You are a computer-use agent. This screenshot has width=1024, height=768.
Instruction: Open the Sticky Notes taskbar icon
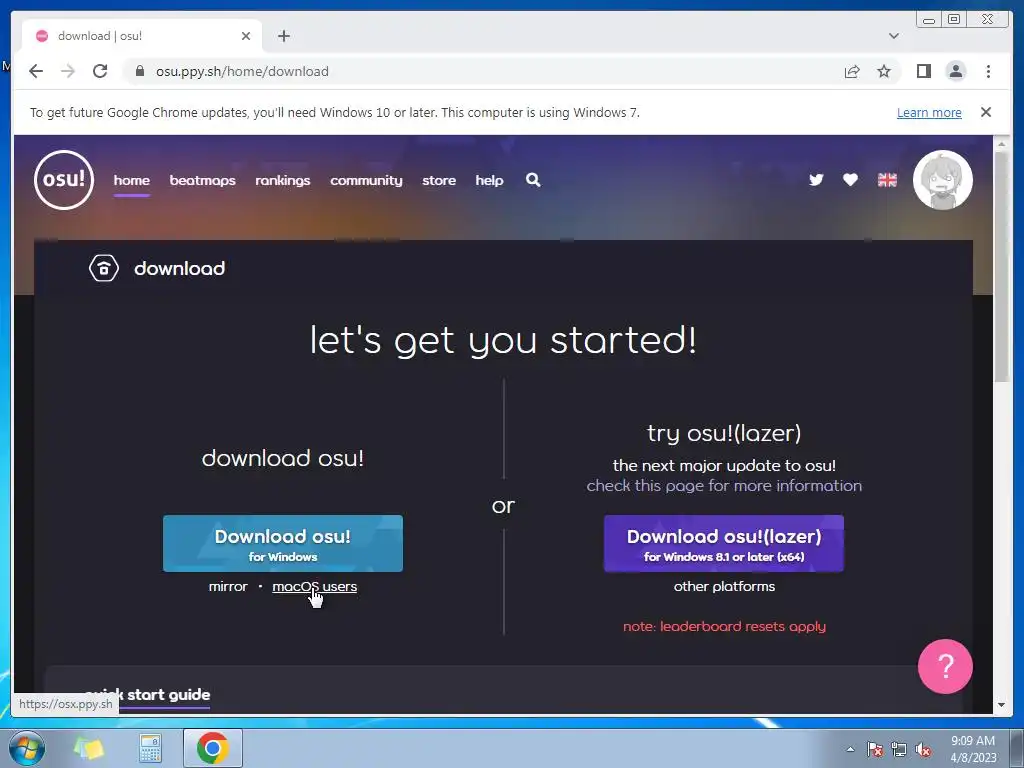click(x=88, y=748)
